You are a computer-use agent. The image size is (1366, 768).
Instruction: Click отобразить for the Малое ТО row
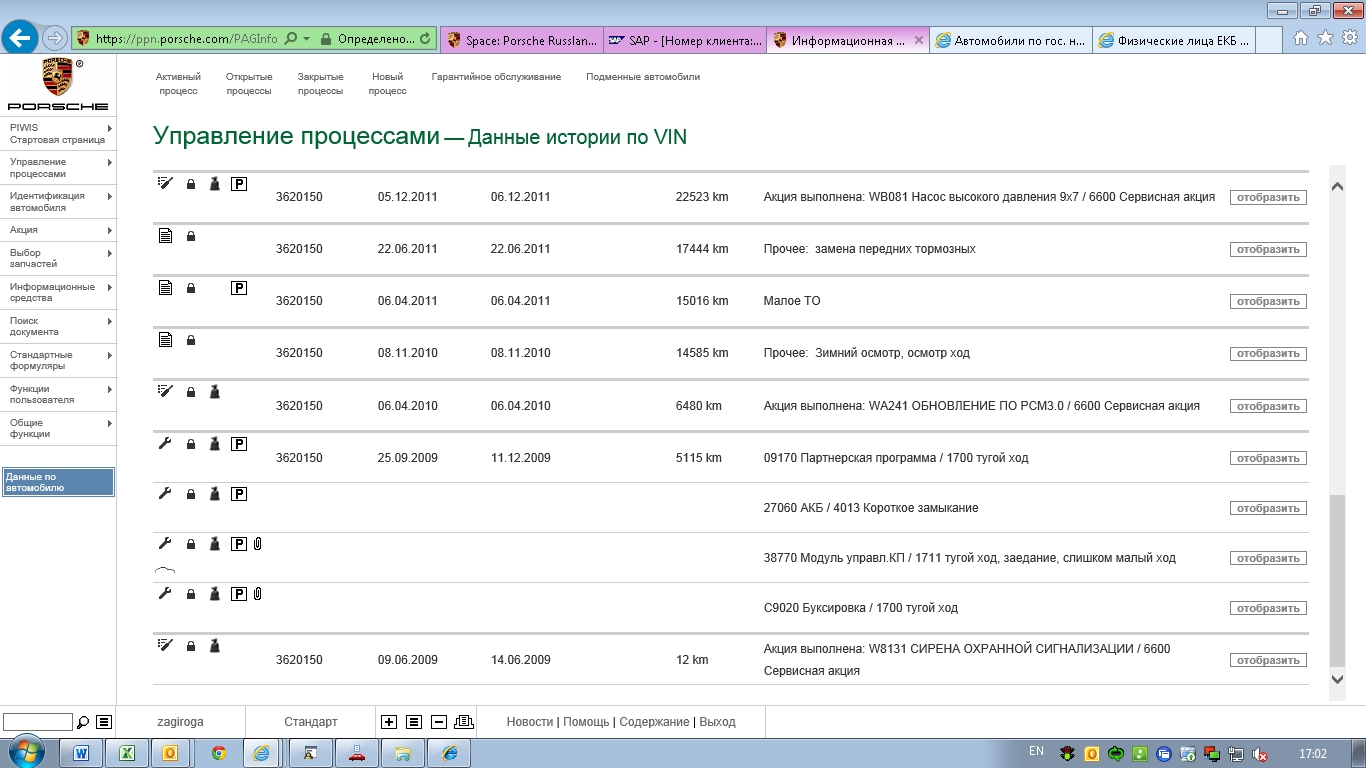(1268, 301)
